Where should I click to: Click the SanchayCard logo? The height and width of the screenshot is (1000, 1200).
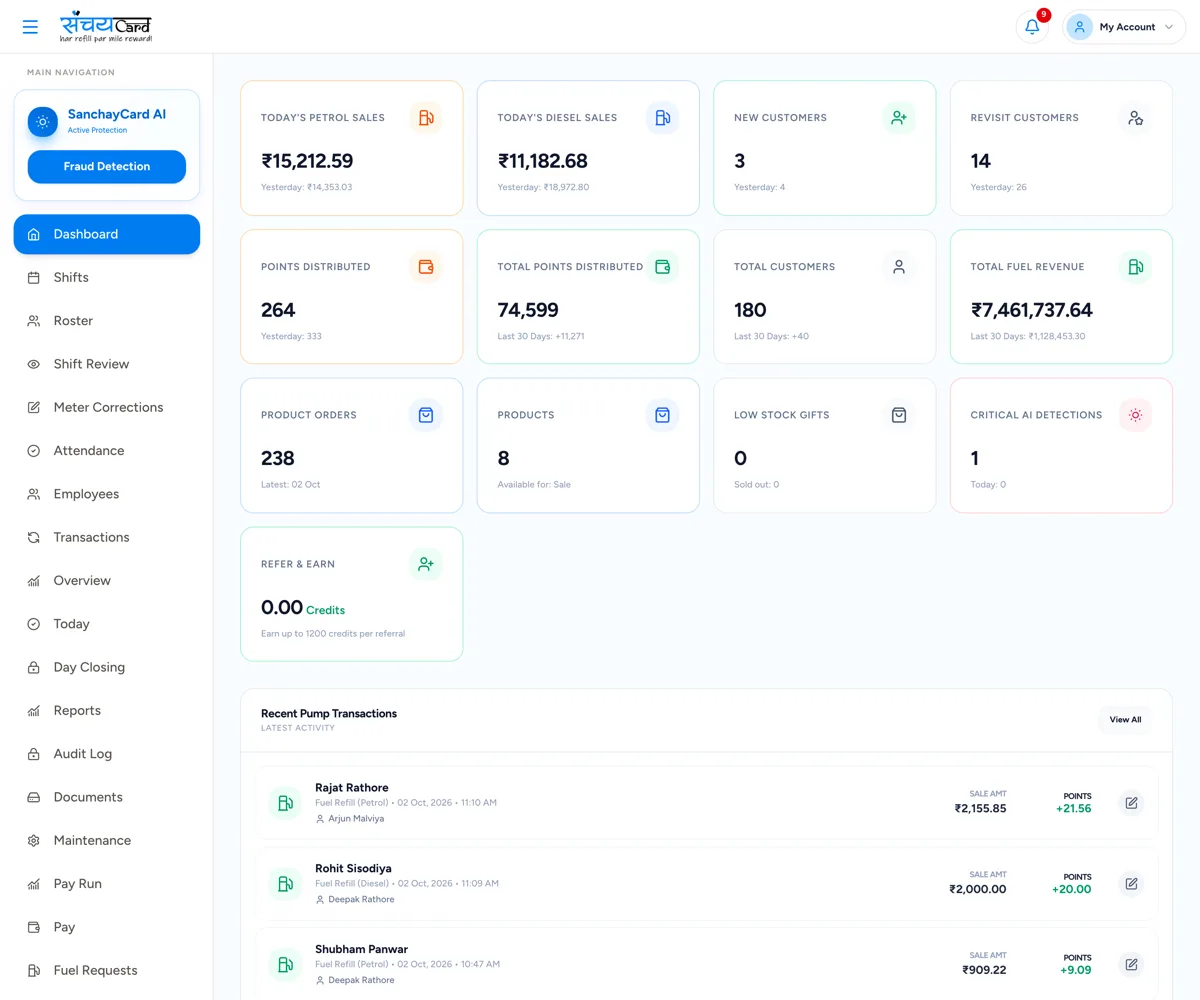coord(106,27)
